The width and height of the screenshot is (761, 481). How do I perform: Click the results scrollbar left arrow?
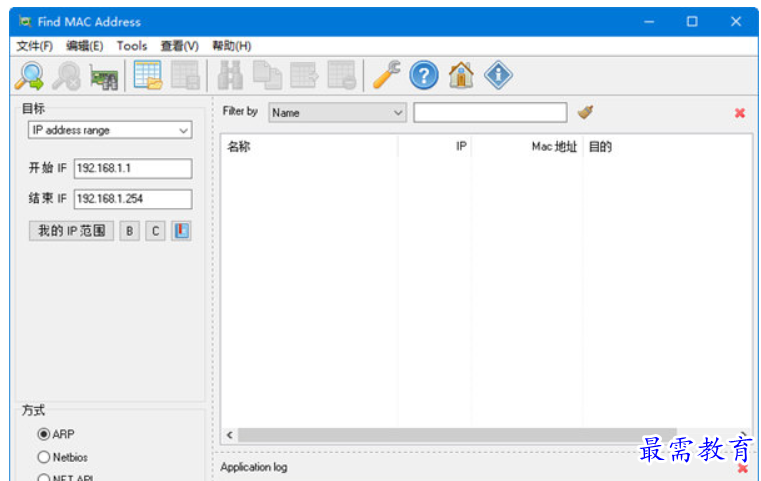tap(230, 435)
